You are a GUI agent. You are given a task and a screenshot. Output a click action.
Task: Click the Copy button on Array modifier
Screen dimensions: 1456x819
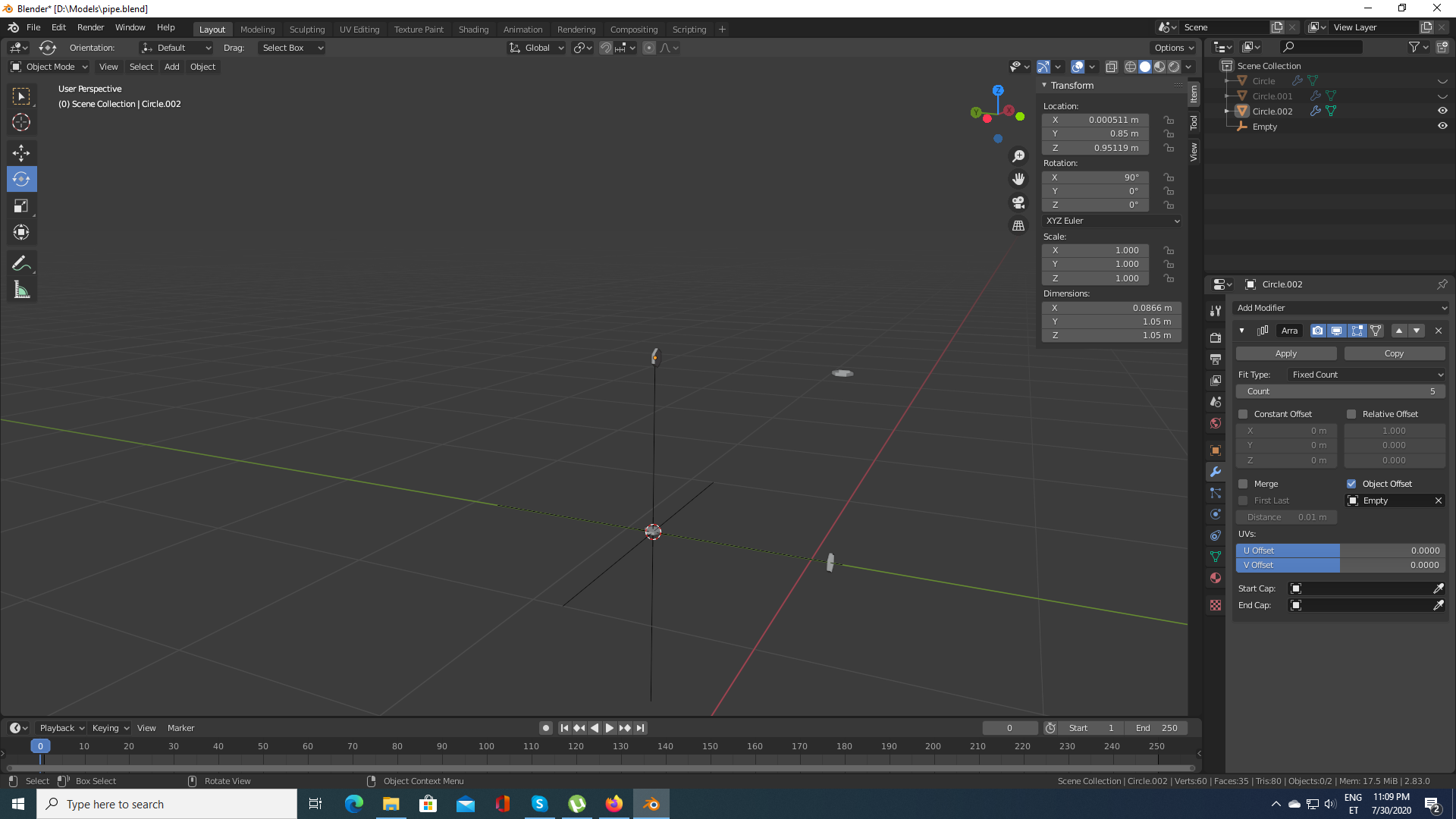pyautogui.click(x=1394, y=353)
